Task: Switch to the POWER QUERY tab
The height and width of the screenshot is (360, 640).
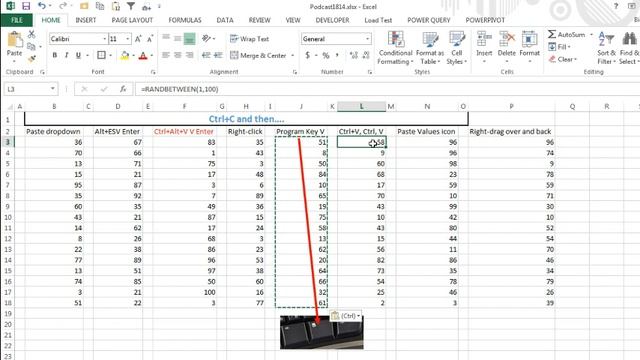Action: click(x=429, y=20)
